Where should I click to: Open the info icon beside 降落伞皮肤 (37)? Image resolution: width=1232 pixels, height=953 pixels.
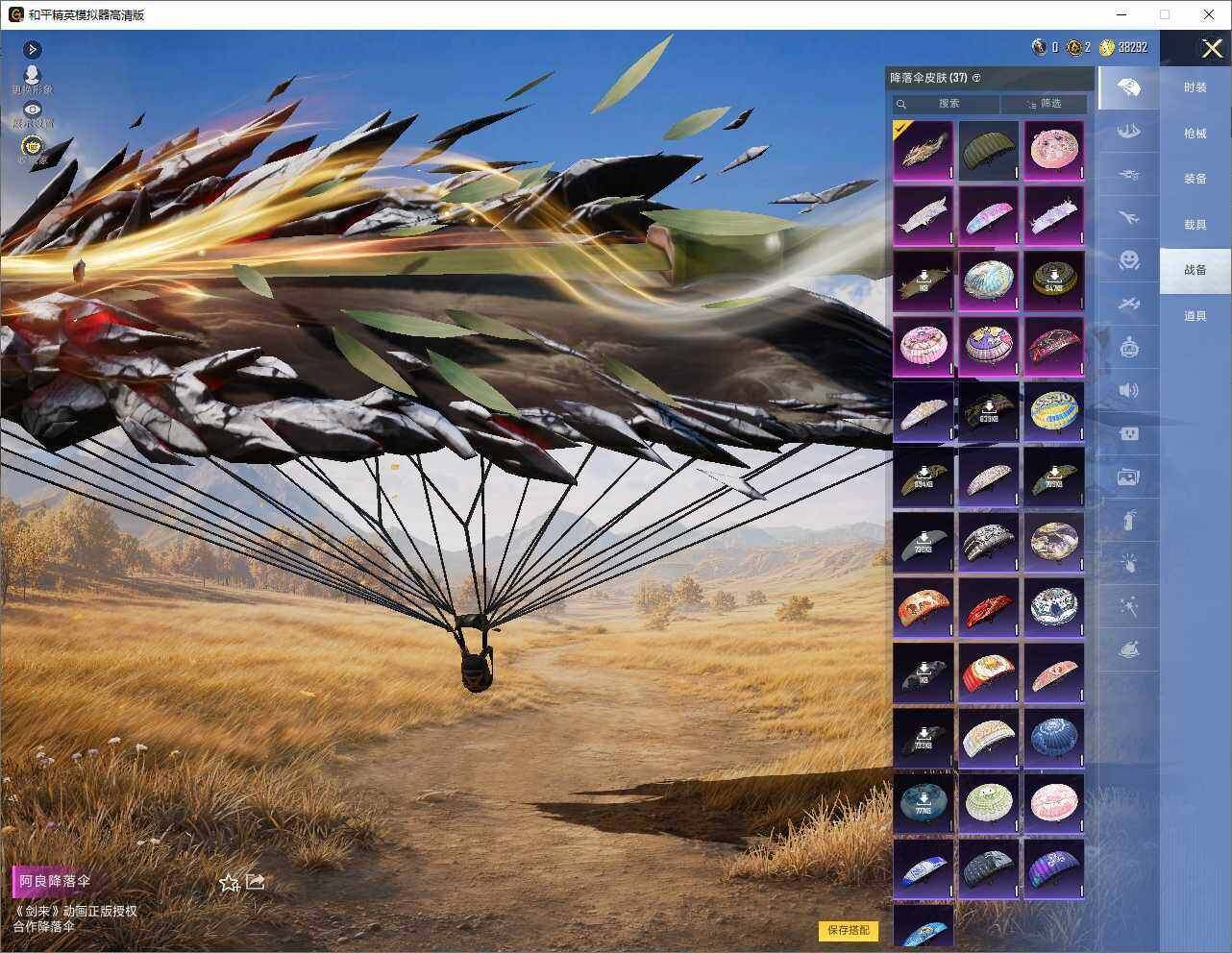pos(977,78)
